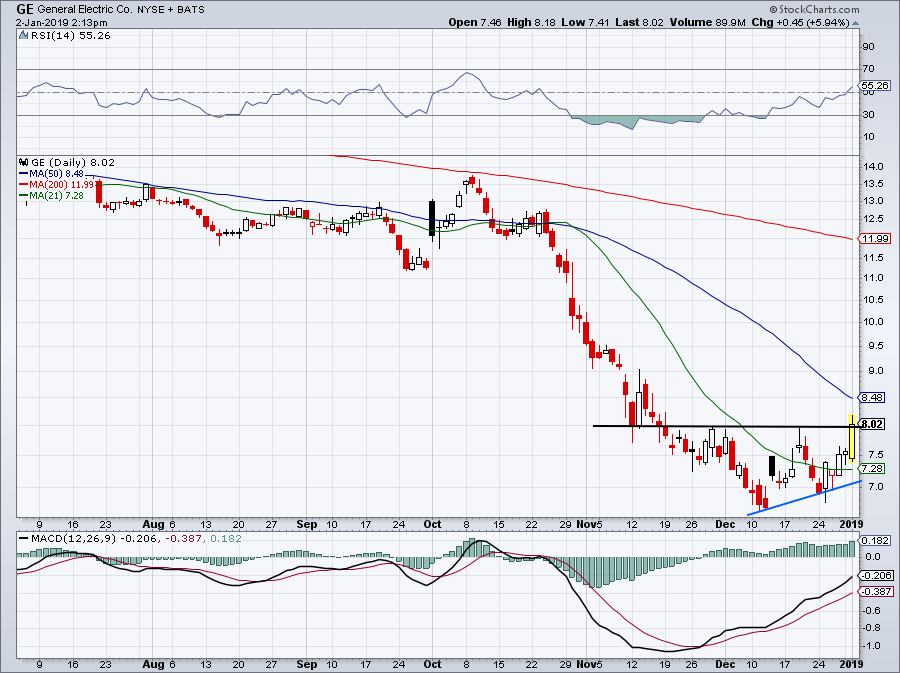This screenshot has width=900, height=673.
Task: Select the MA(200) 11.99 legend entry
Action: [x=56, y=185]
